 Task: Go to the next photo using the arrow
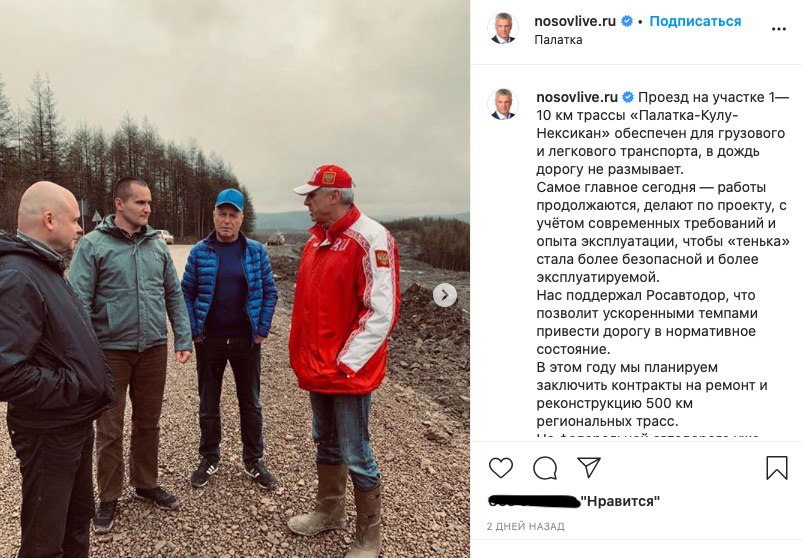[445, 295]
